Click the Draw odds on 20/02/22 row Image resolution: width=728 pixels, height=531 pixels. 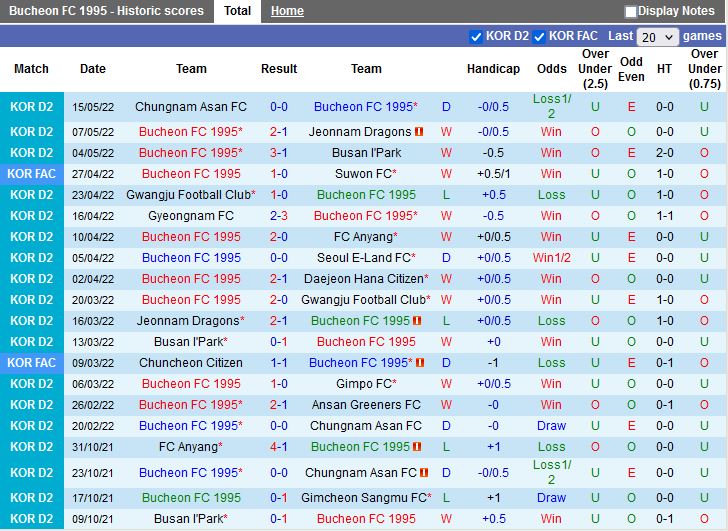[x=552, y=426]
